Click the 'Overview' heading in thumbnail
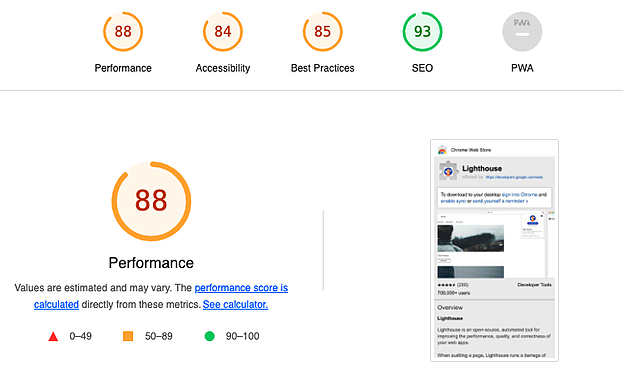The height and width of the screenshot is (382, 623). coord(450,308)
